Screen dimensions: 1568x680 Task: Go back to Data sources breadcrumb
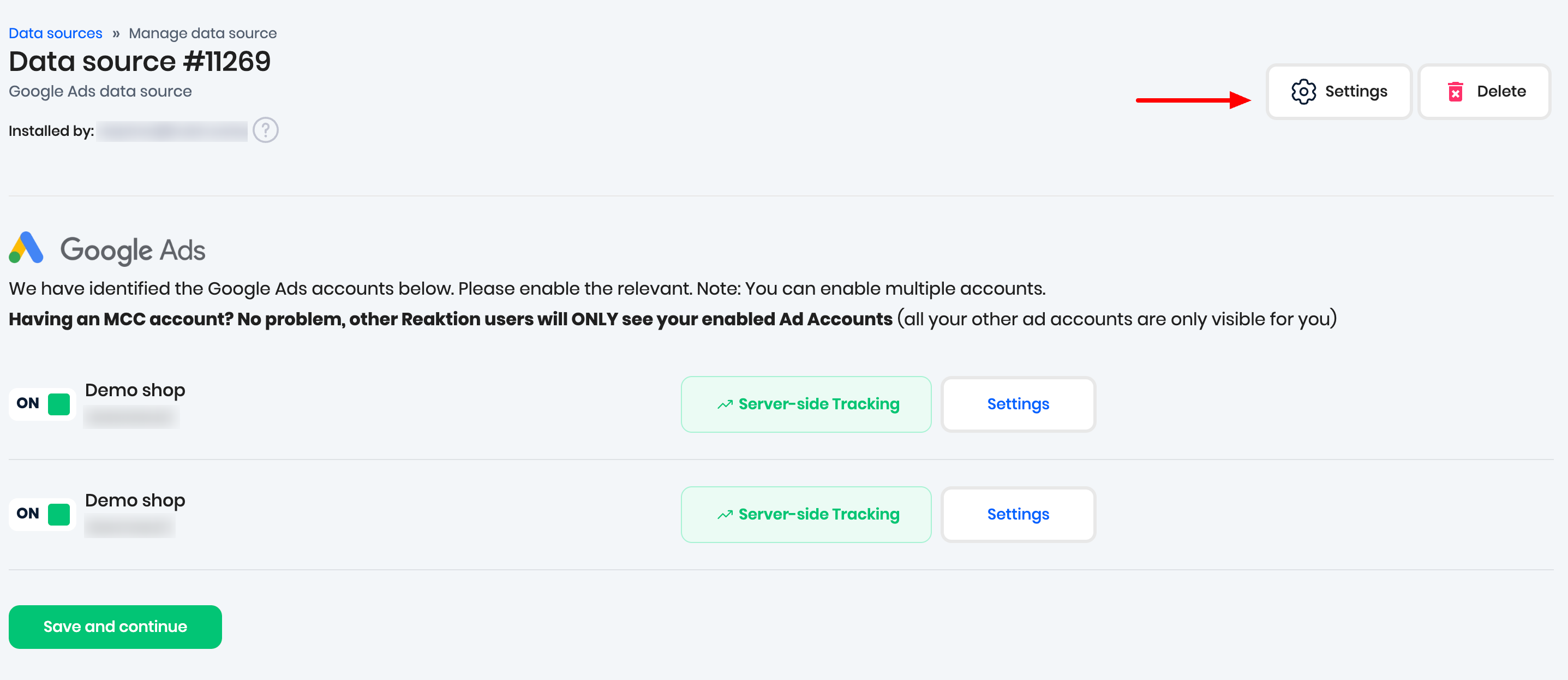tap(56, 33)
